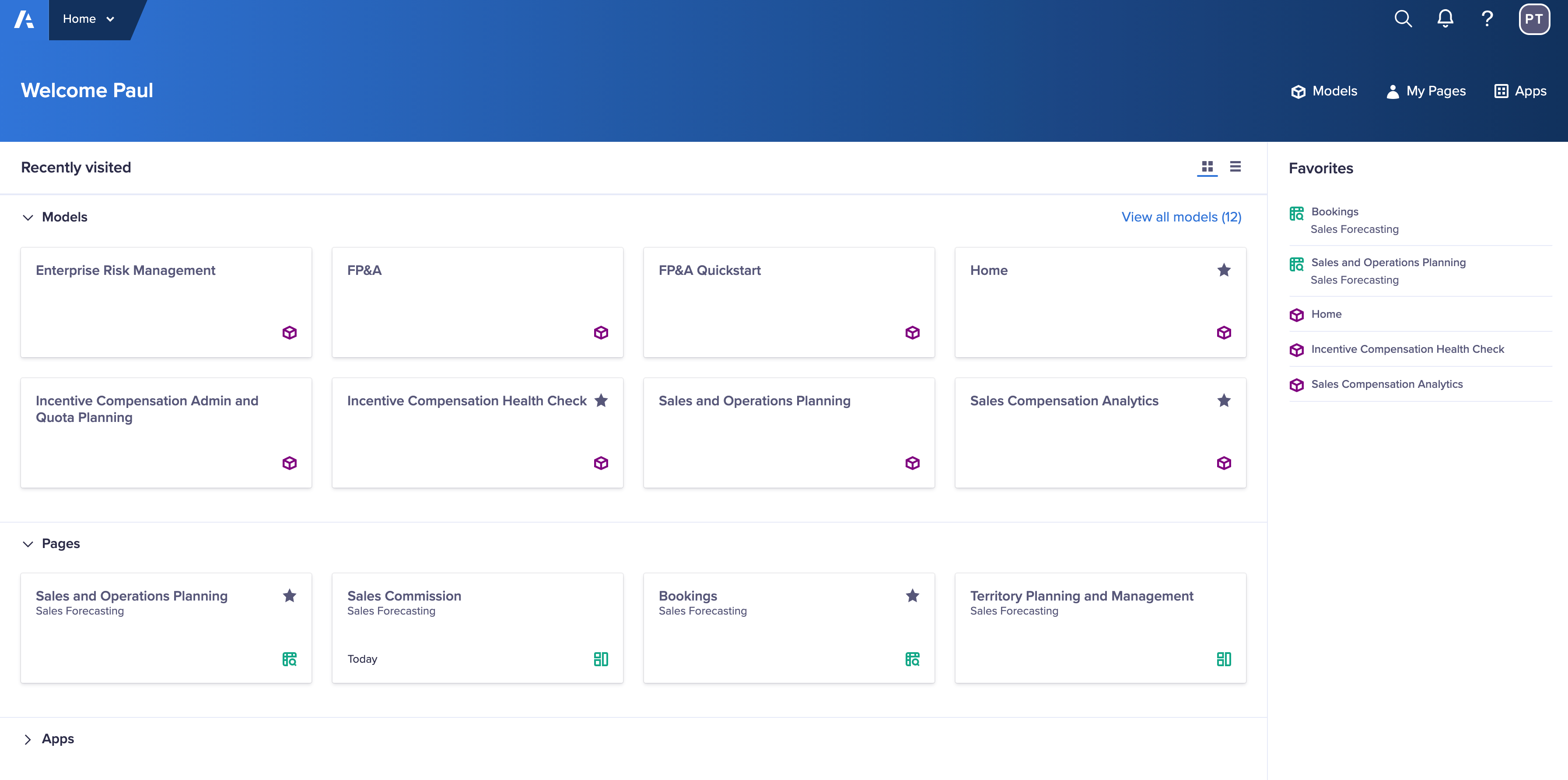Image resolution: width=1568 pixels, height=780 pixels.
Task: Open the Territory Planning and Management card
Action: 1082,596
